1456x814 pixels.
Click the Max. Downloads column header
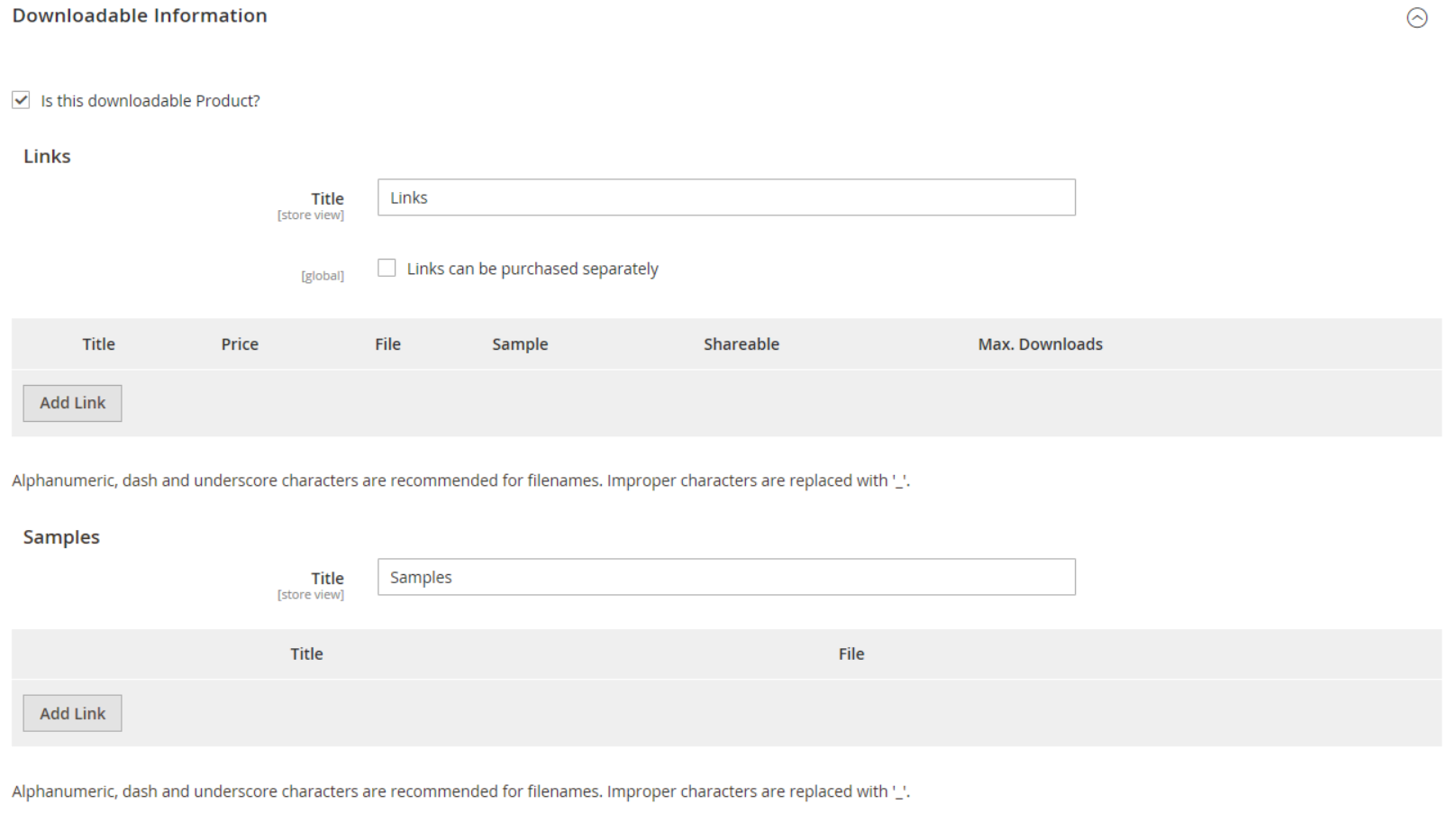coord(1040,344)
